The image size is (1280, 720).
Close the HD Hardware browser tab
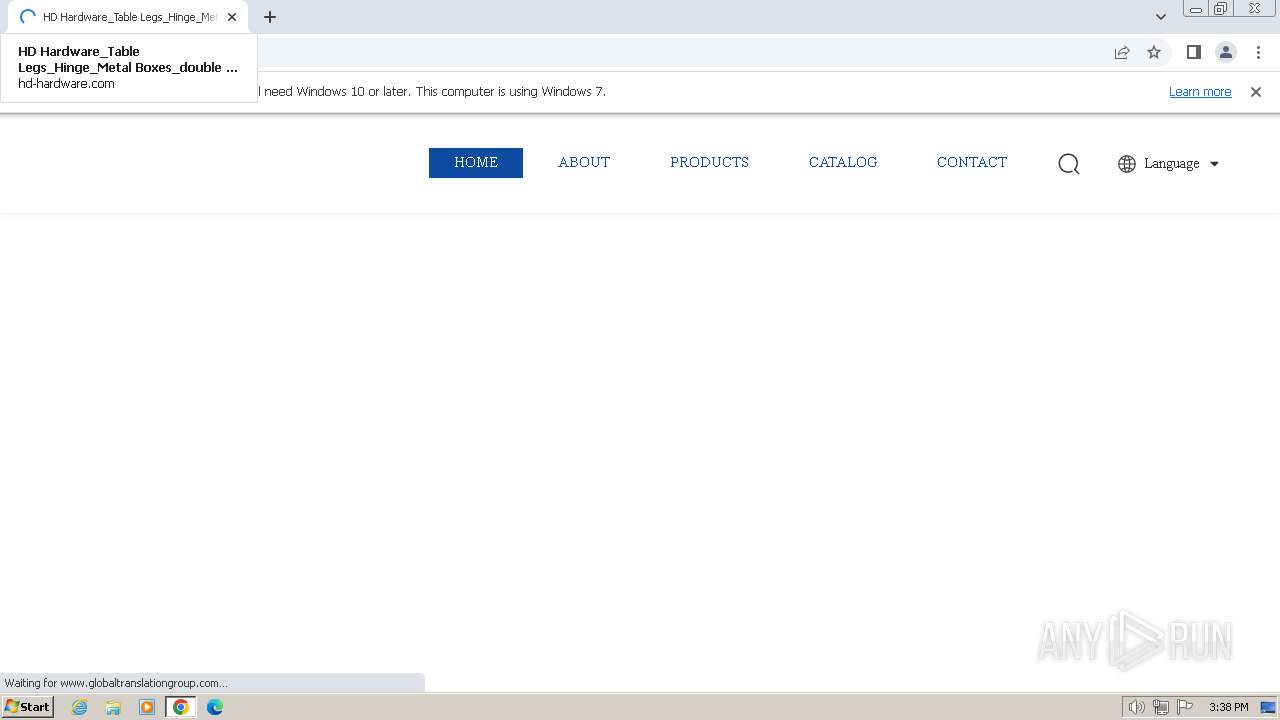pyautogui.click(x=232, y=17)
